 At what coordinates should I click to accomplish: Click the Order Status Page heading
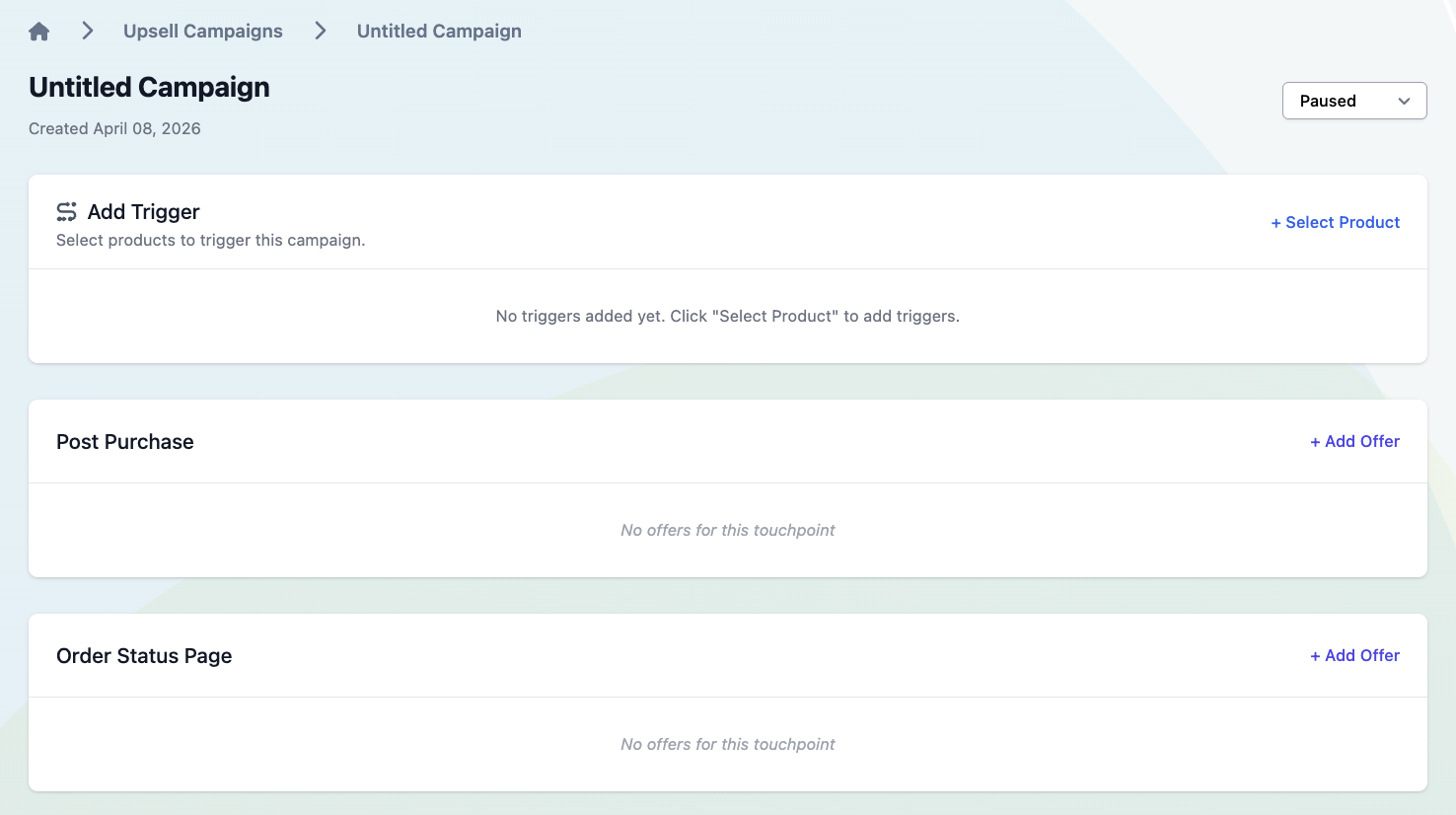click(144, 656)
